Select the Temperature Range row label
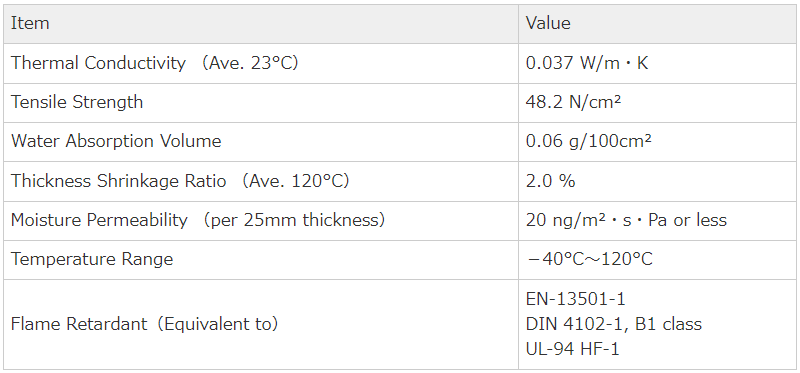Screen dimensions: 800x373 pos(92,259)
